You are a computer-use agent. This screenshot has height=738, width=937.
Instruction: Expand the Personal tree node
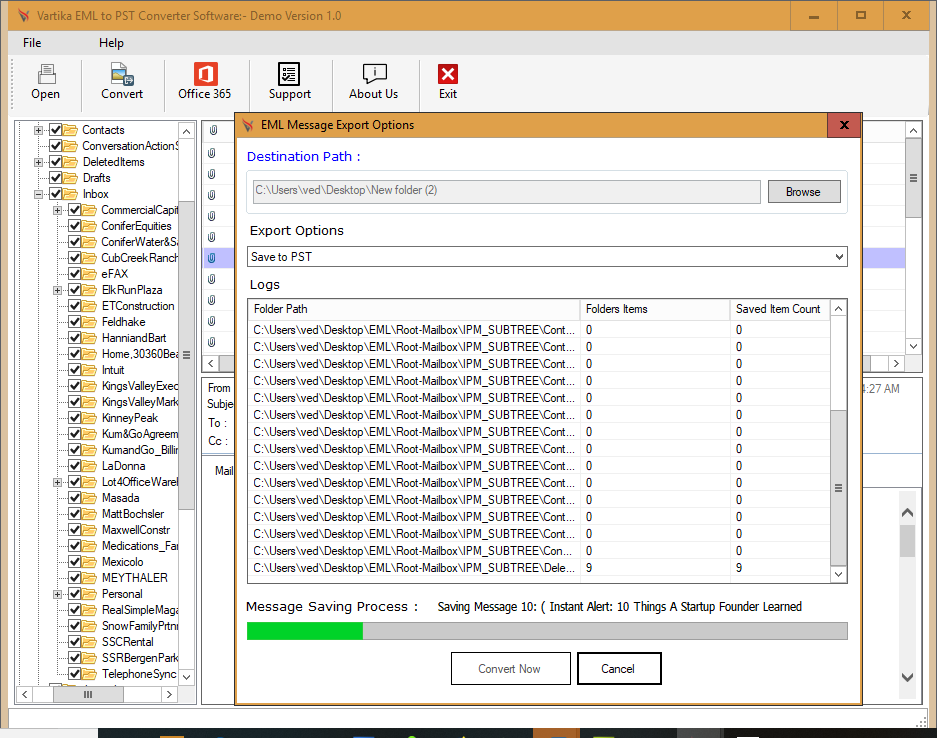(57, 594)
